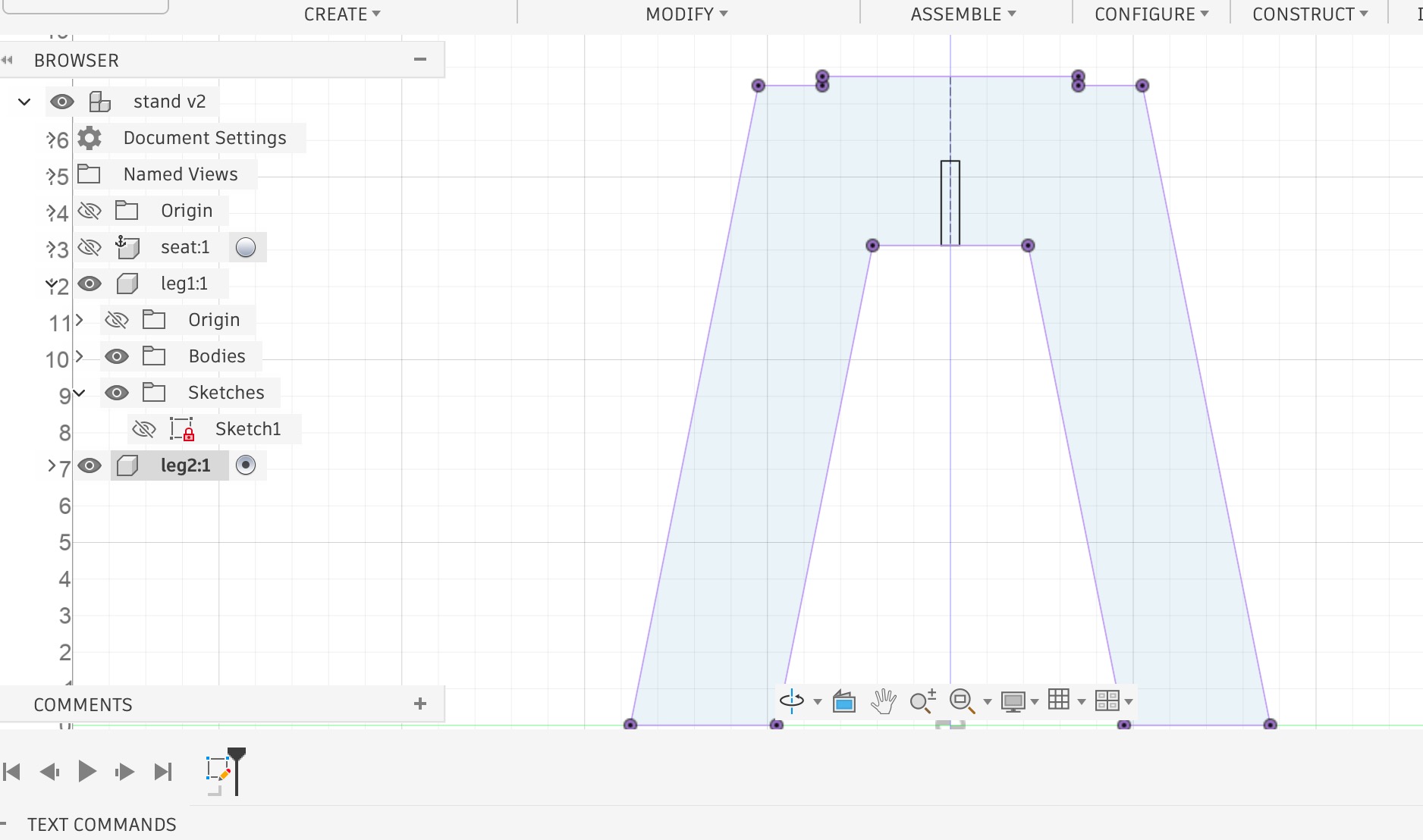Image resolution: width=1423 pixels, height=840 pixels.
Task: Open the CONSTRUCT menu
Action: tap(1310, 14)
